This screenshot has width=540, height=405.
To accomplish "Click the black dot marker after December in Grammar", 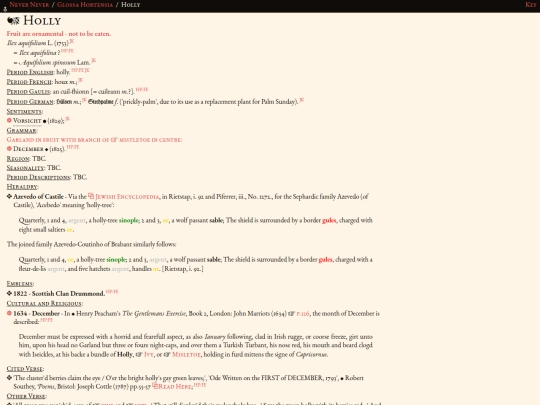I will [x=46, y=149].
